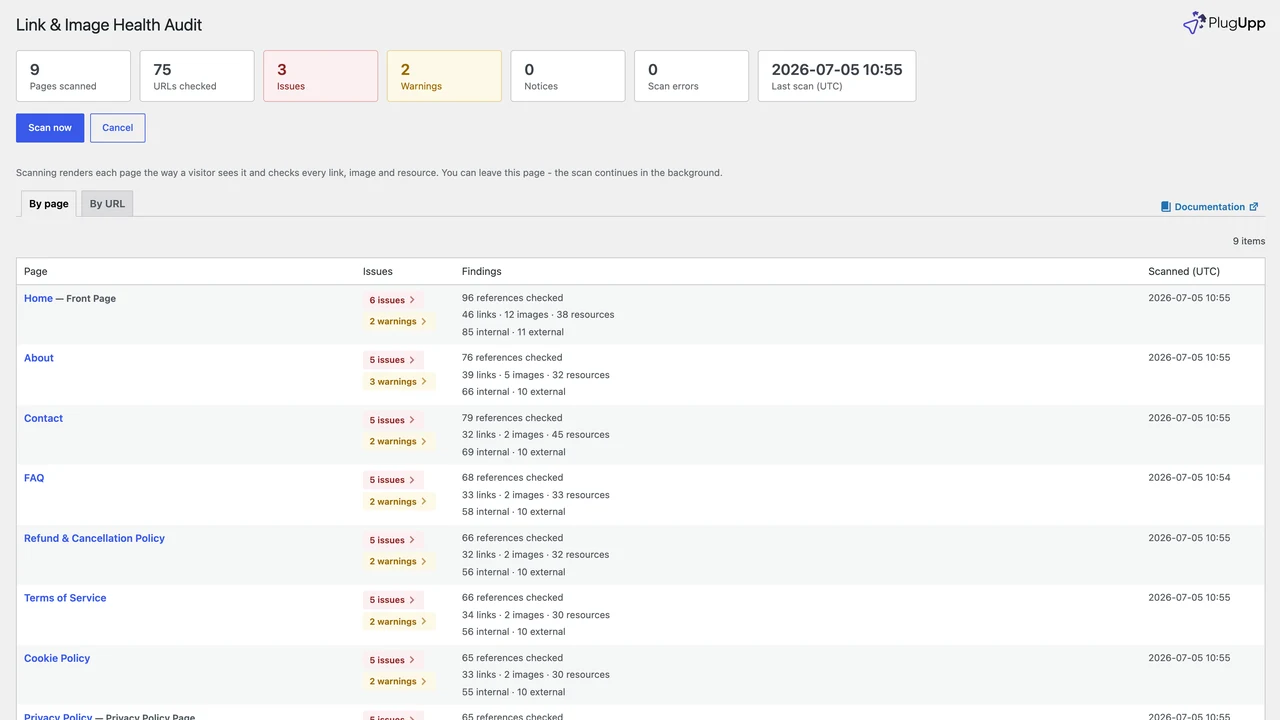
Task: Open the Home page link
Action: pyautogui.click(x=38, y=298)
